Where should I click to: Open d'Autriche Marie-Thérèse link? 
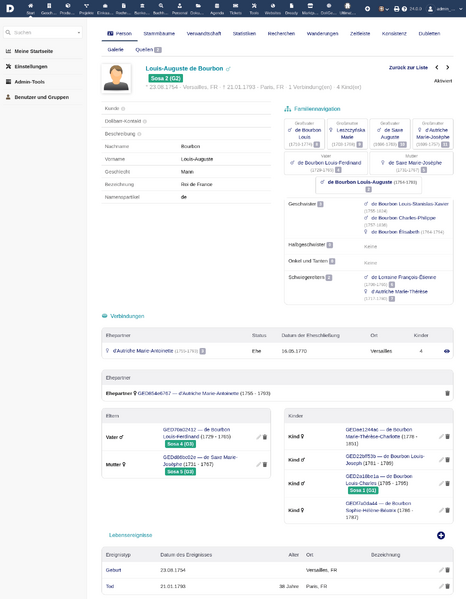coord(400,291)
